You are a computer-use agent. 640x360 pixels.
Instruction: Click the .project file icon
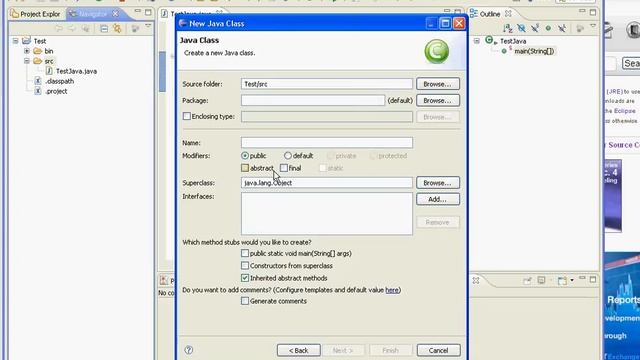point(38,91)
